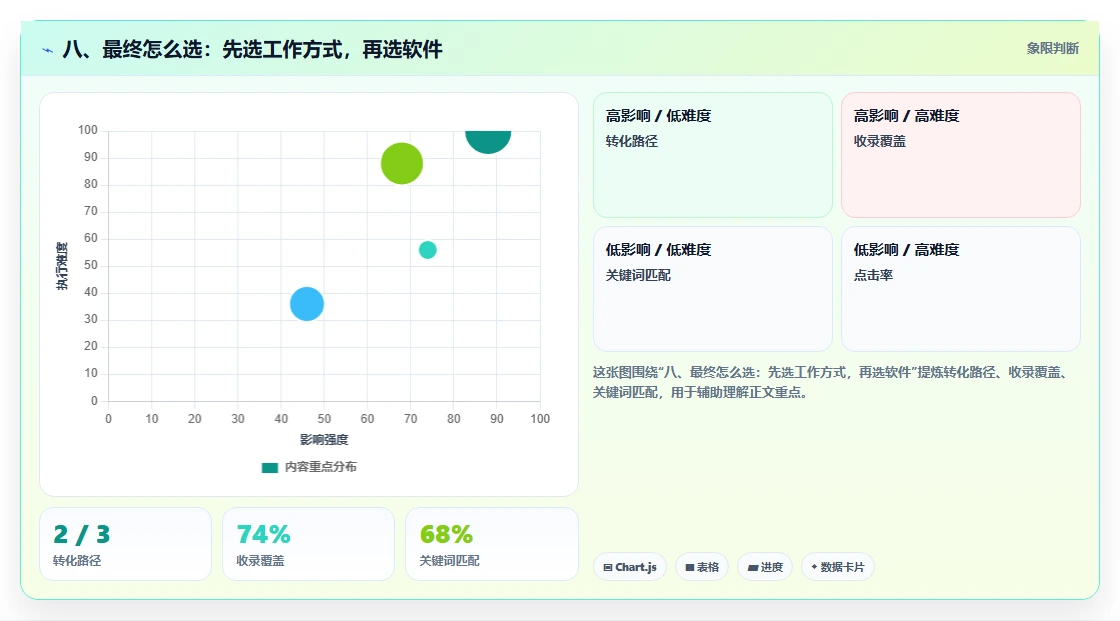This screenshot has width=1120, height=621.
Task: Click the 68% 关键词匹配 stat card
Action: coord(491,544)
